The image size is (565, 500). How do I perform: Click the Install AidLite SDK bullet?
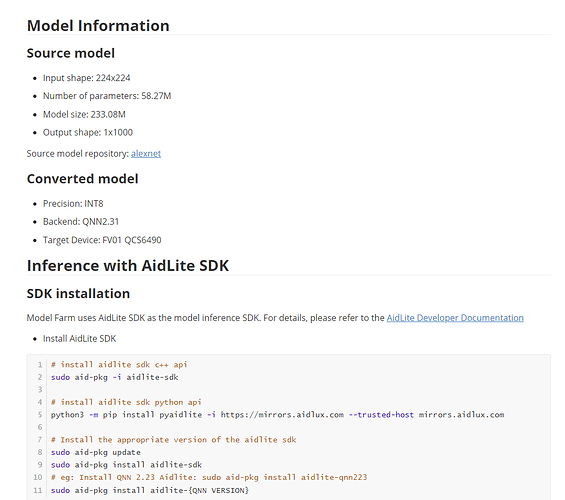[x=80, y=339]
